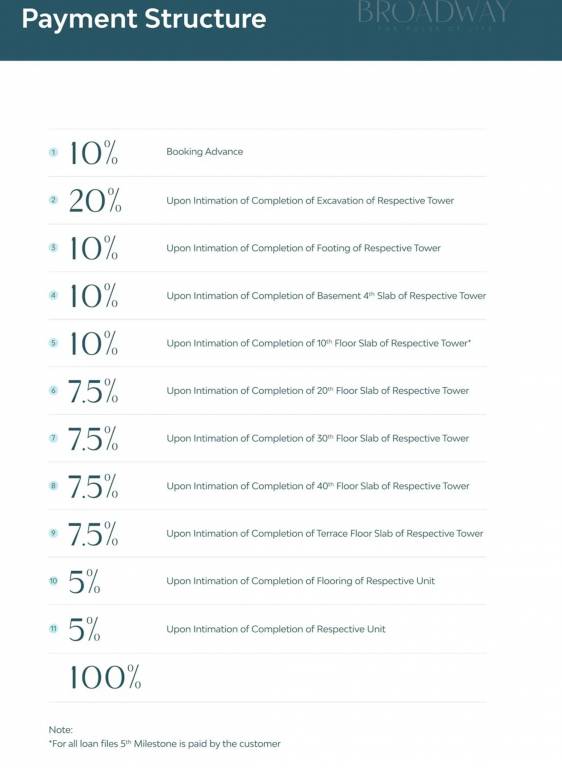Viewport: 562px width, 768px height.
Task: Click the 30th Floor Slab milestone text
Action: pos(318,438)
